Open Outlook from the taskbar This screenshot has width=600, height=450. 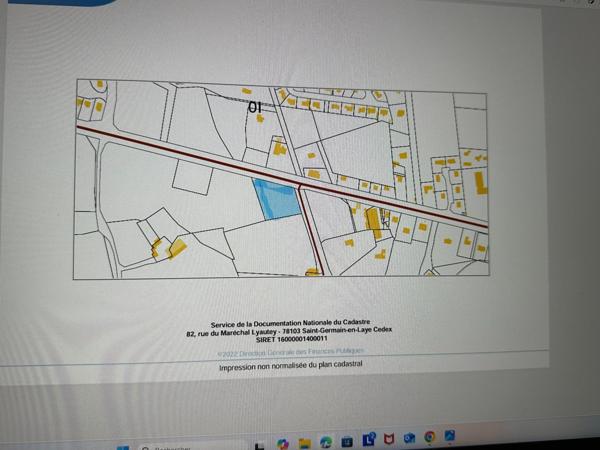(x=409, y=439)
